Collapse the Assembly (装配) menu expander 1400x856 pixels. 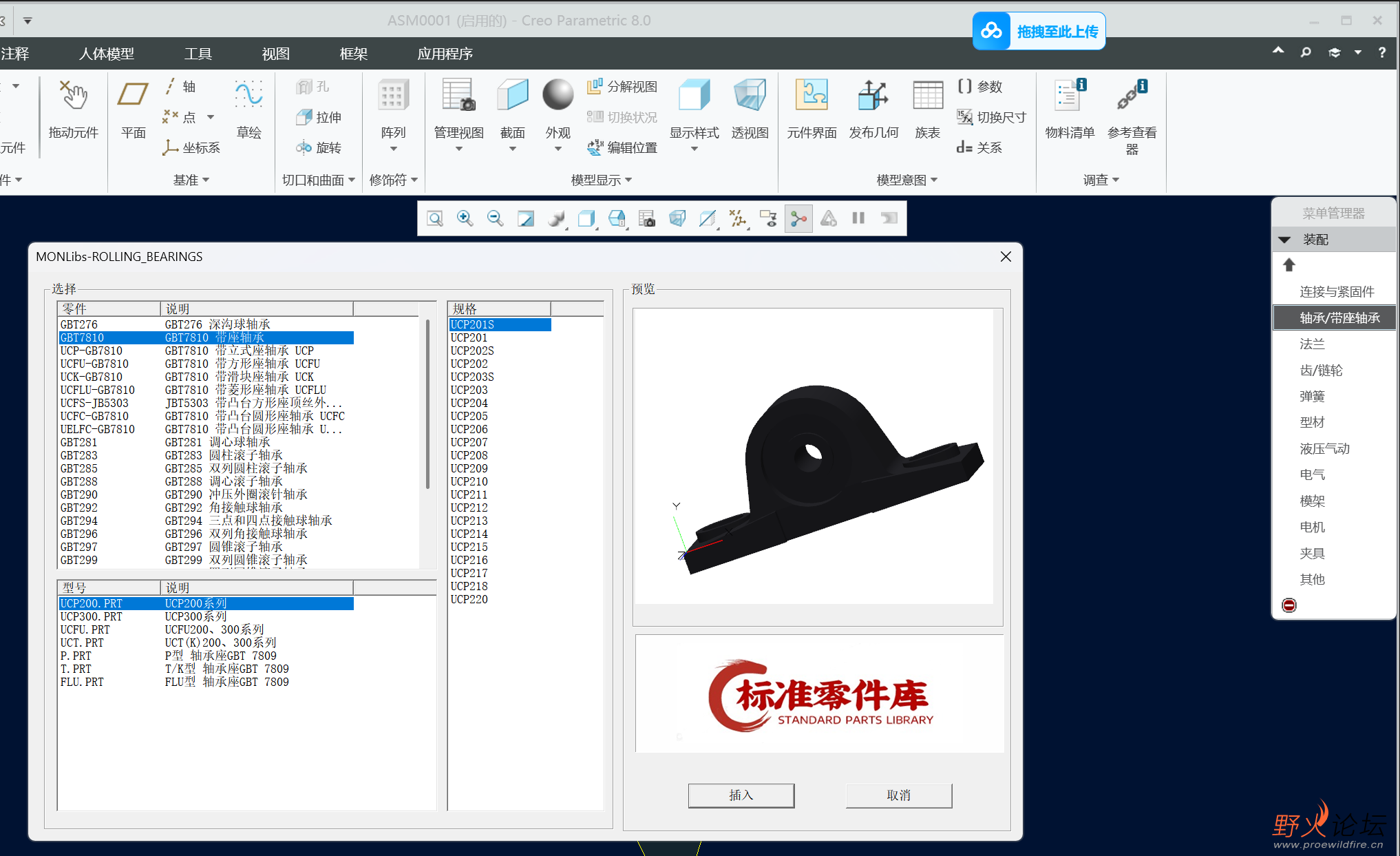pos(1284,240)
